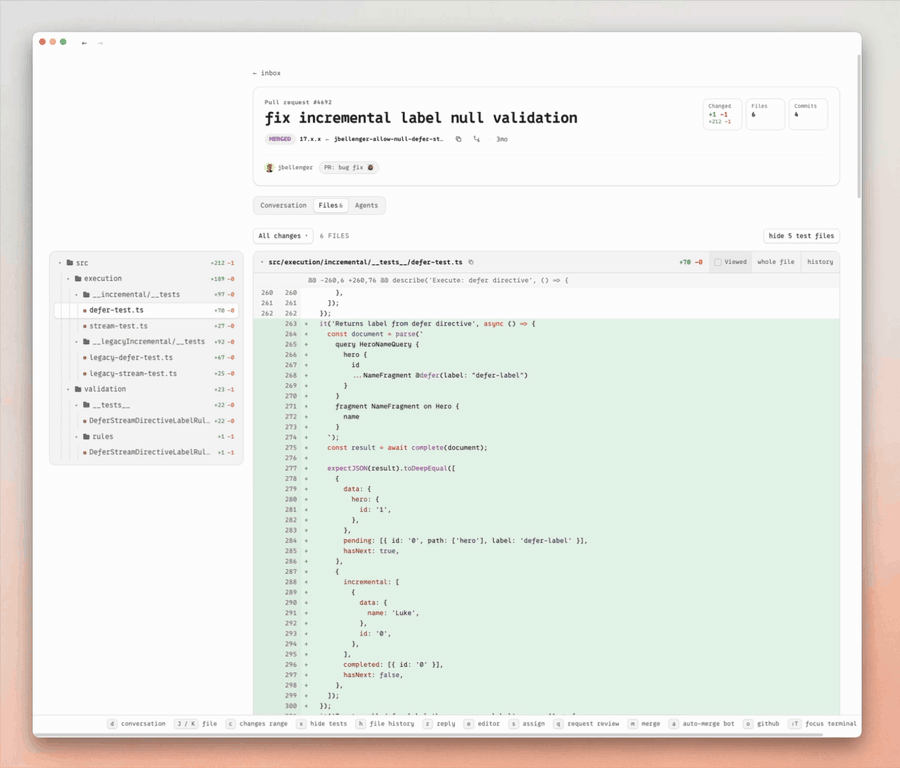900x768 pixels.
Task: Open the All changes dropdown
Action: tap(283, 236)
